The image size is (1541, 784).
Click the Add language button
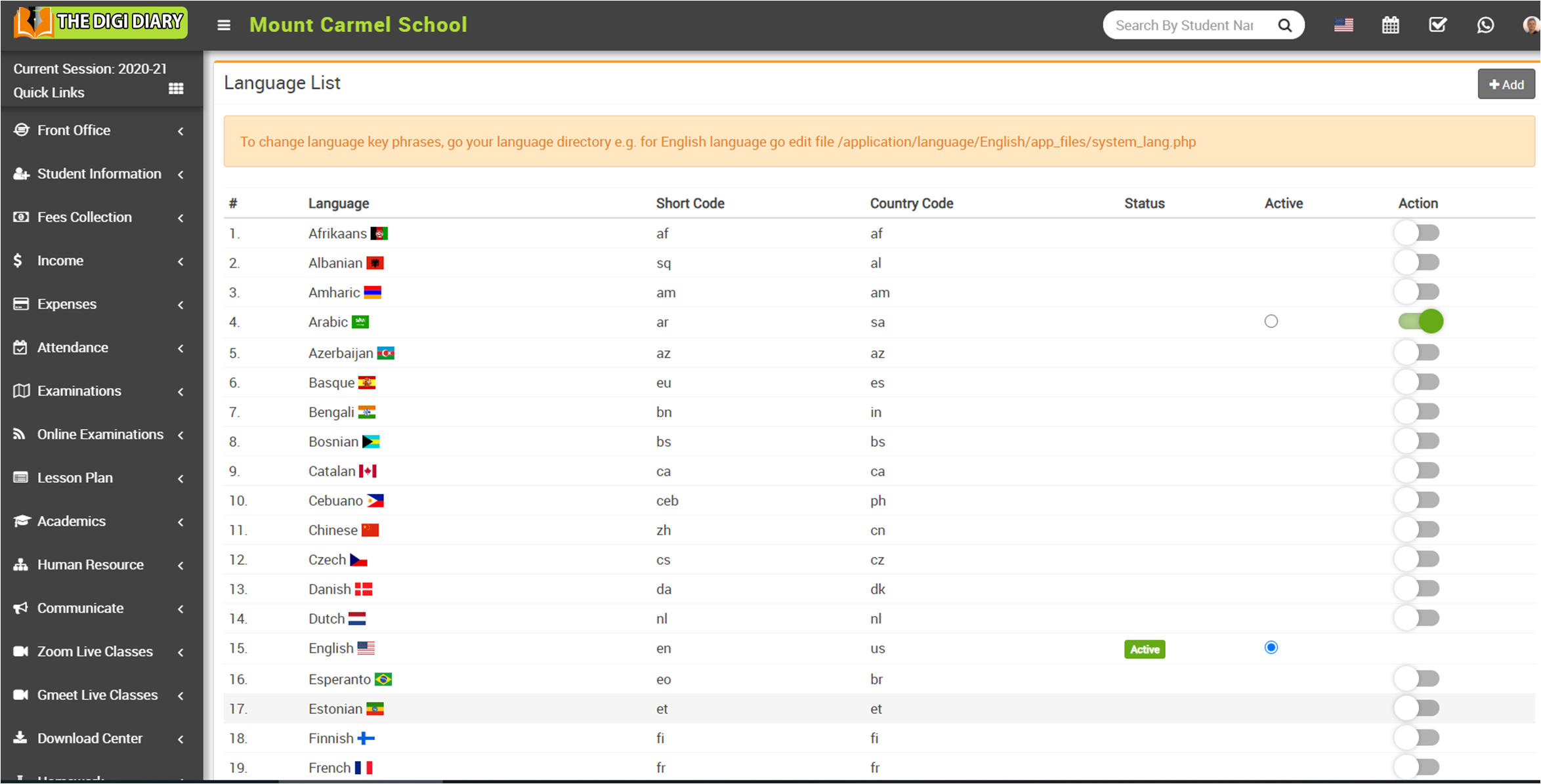[1506, 85]
